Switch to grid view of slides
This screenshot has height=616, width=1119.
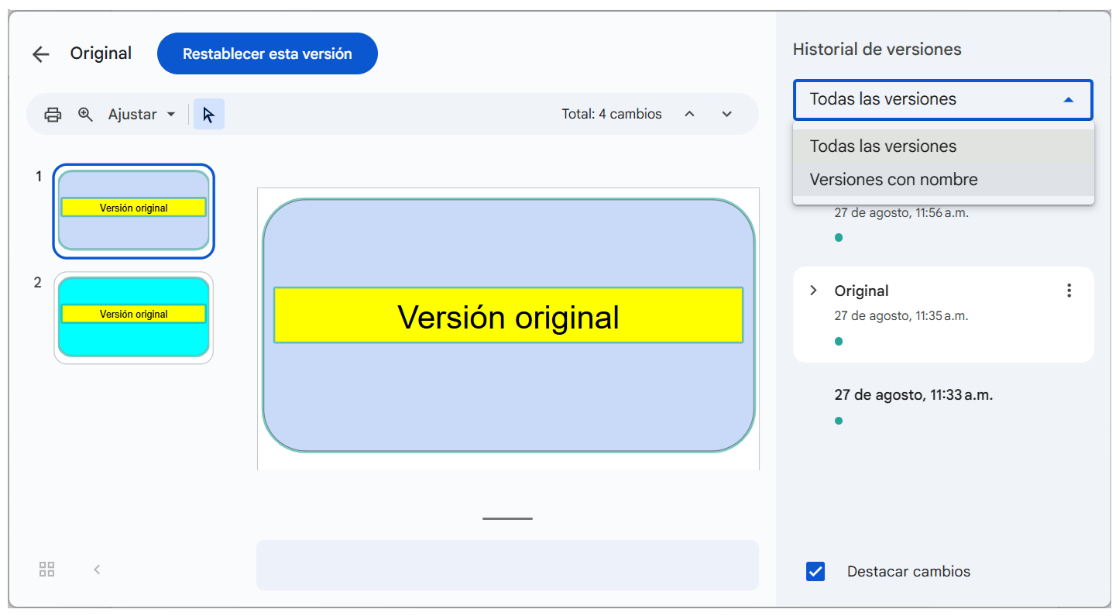point(47,569)
